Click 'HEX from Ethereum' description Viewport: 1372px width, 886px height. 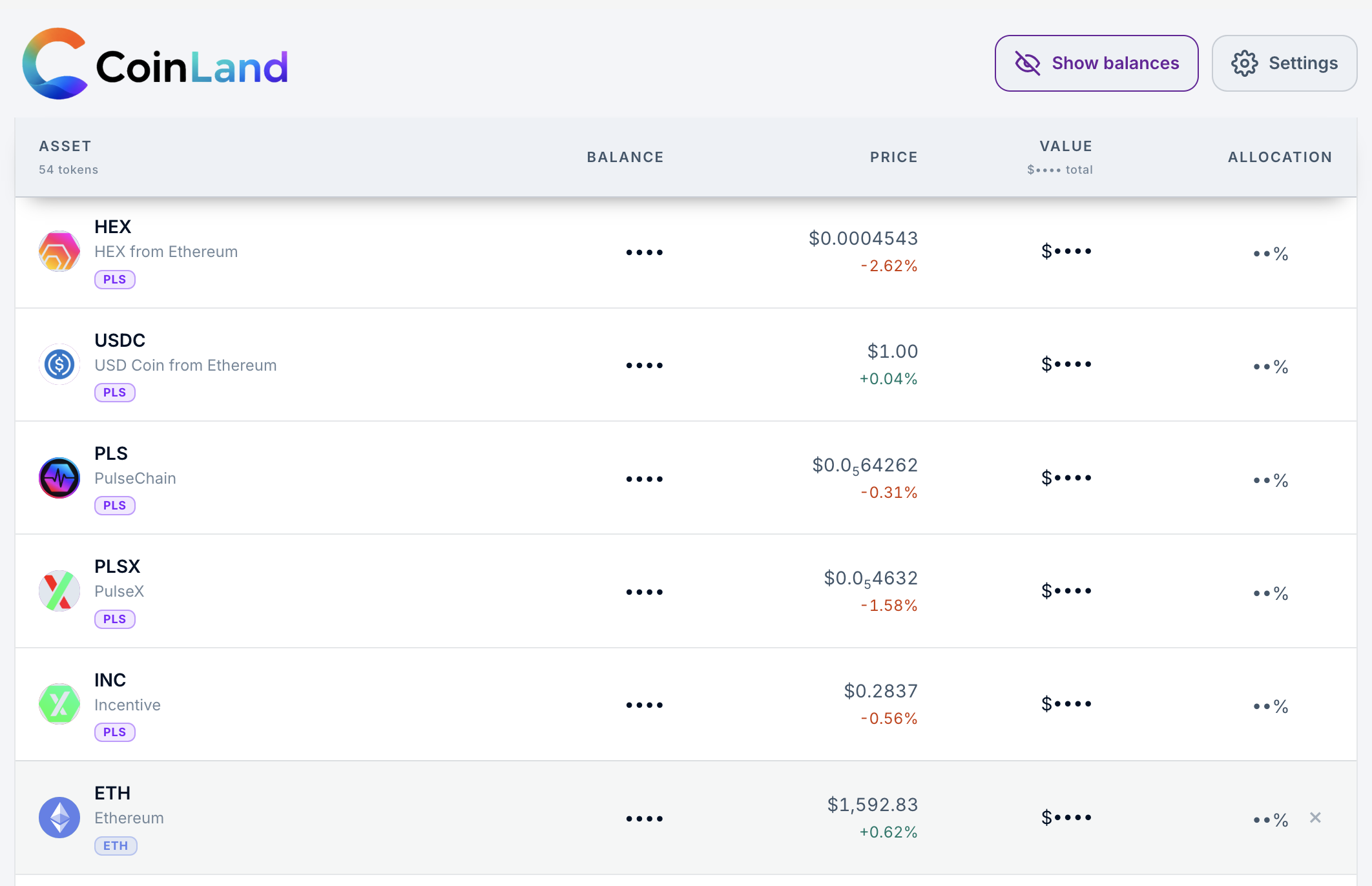pos(166,252)
